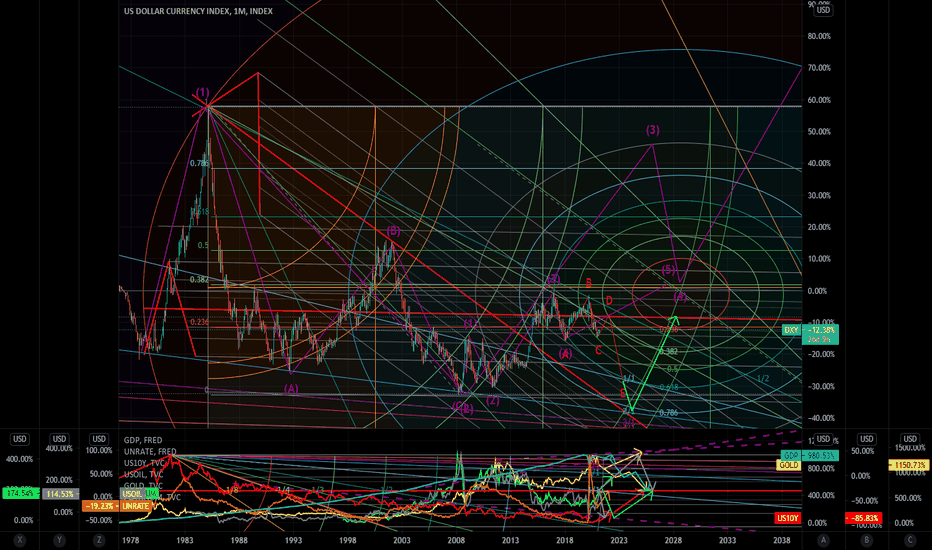The width and height of the screenshot is (932, 550).
Task: Select the GDP, FRED legend entry
Action: tap(143, 440)
